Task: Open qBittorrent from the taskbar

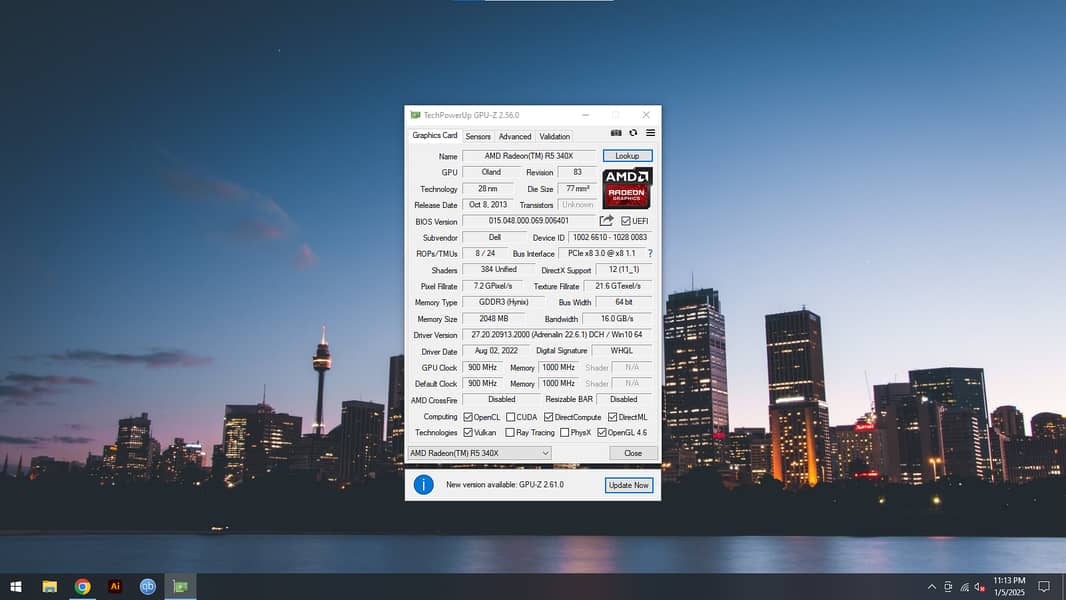Action: pyautogui.click(x=148, y=586)
